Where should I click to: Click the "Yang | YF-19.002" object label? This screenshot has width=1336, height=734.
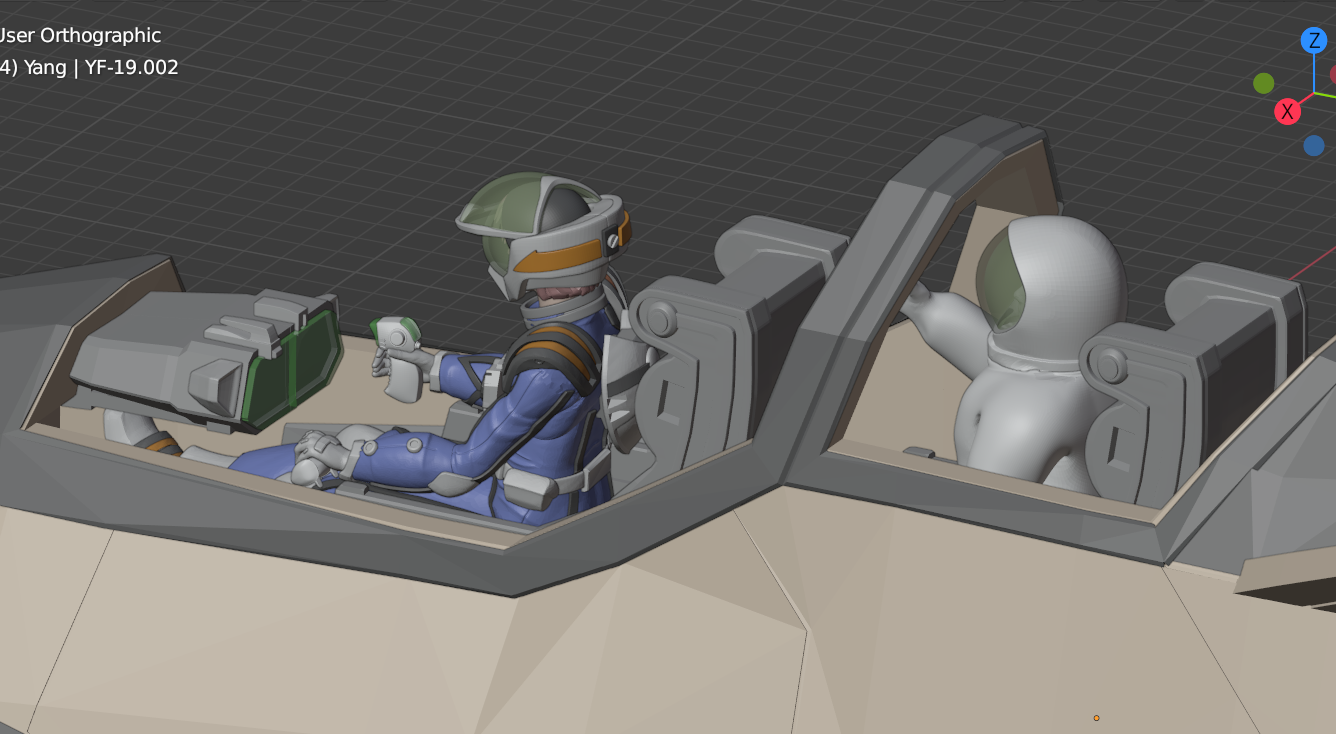click(x=101, y=68)
